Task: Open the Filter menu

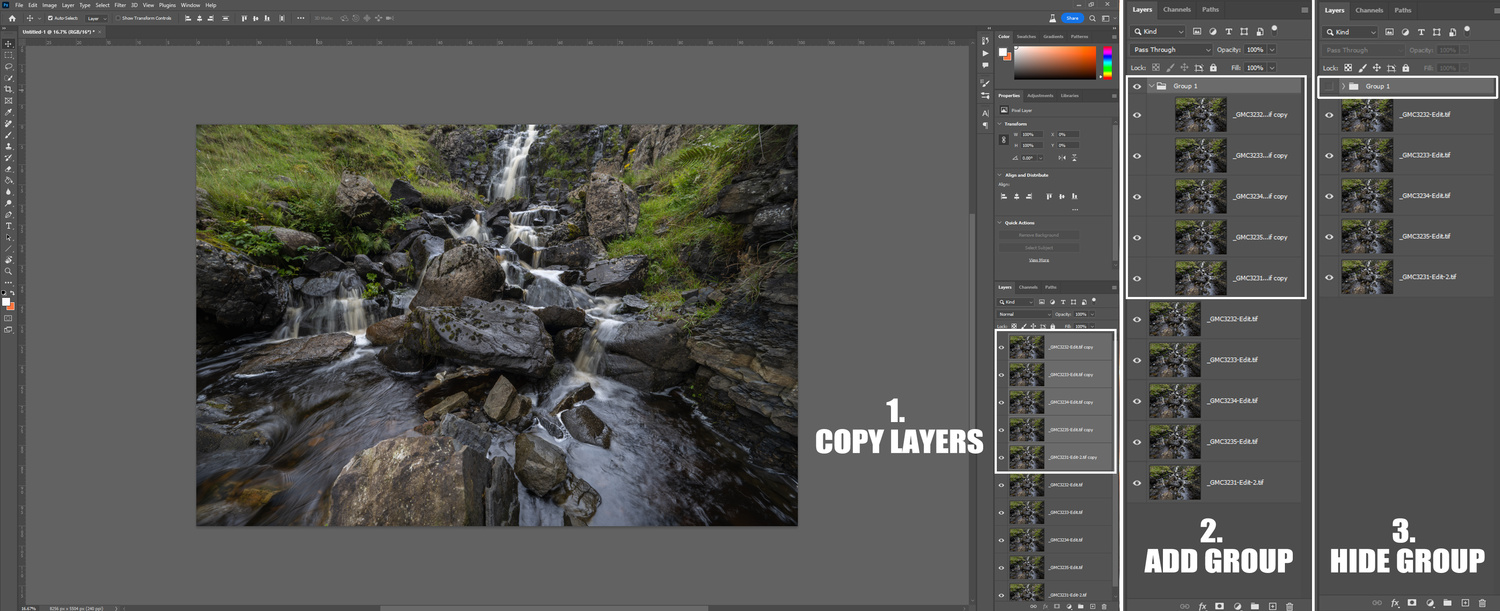Action: pos(119,5)
